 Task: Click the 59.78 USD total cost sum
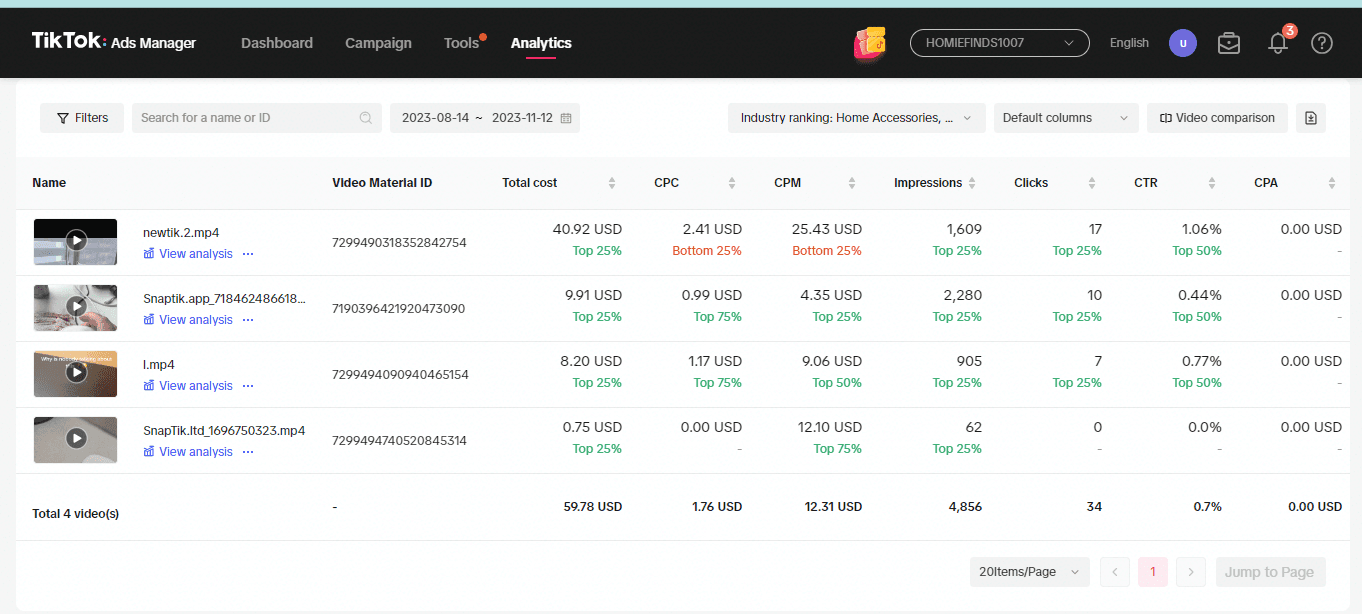(593, 507)
